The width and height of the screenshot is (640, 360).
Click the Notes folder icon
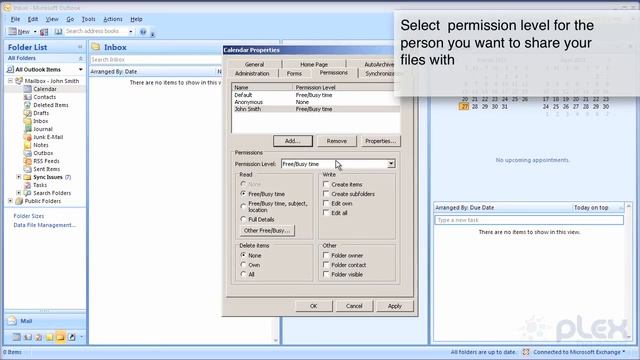coord(27,145)
